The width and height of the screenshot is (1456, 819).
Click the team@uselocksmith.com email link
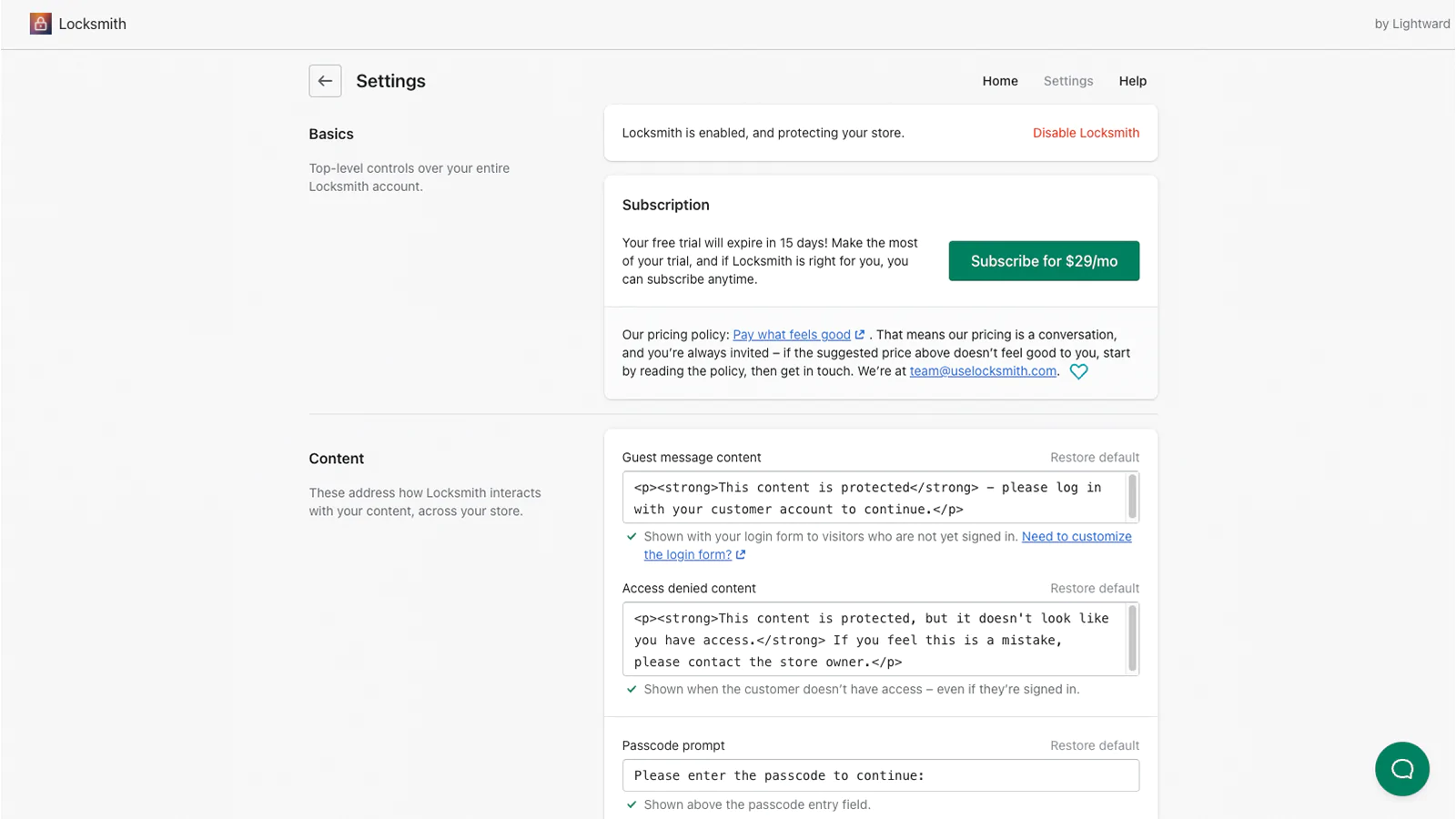click(x=983, y=371)
